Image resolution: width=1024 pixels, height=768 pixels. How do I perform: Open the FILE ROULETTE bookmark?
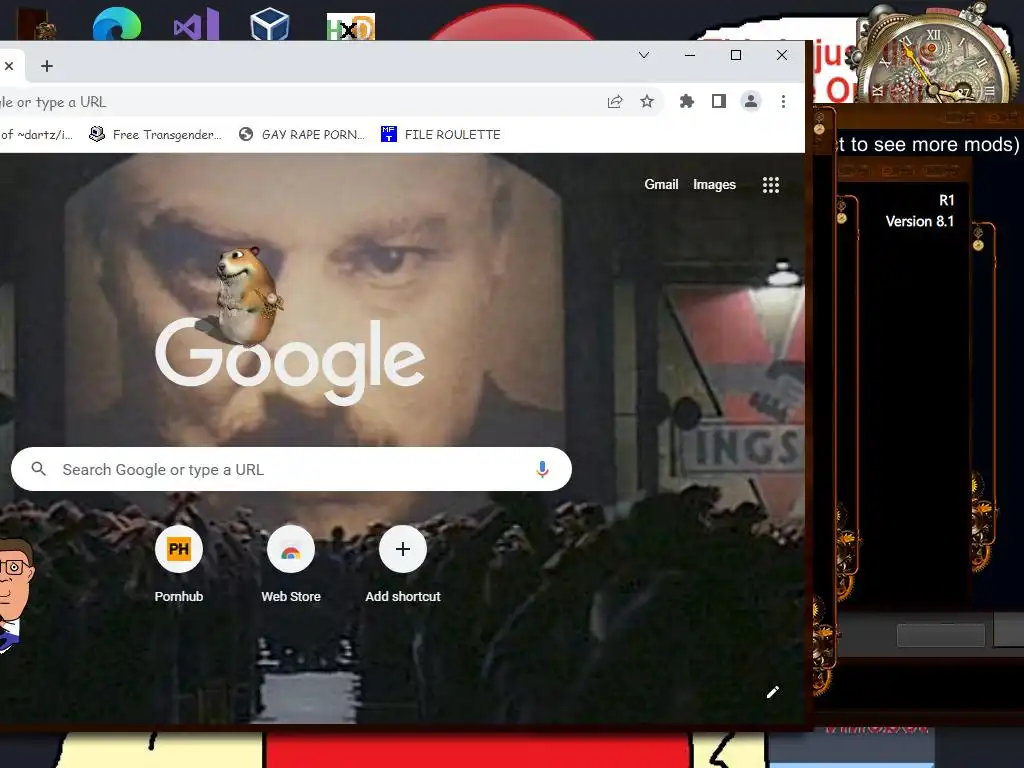pyautogui.click(x=441, y=135)
